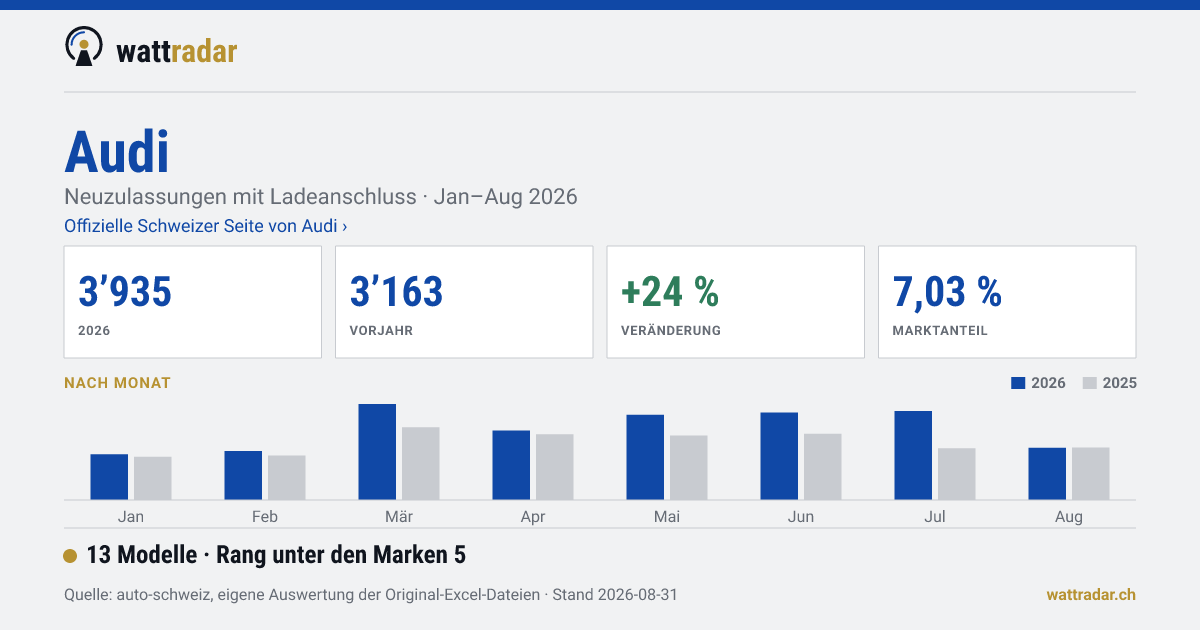1200x630 pixels.
Task: Click the Feb axis label
Action: [265, 517]
